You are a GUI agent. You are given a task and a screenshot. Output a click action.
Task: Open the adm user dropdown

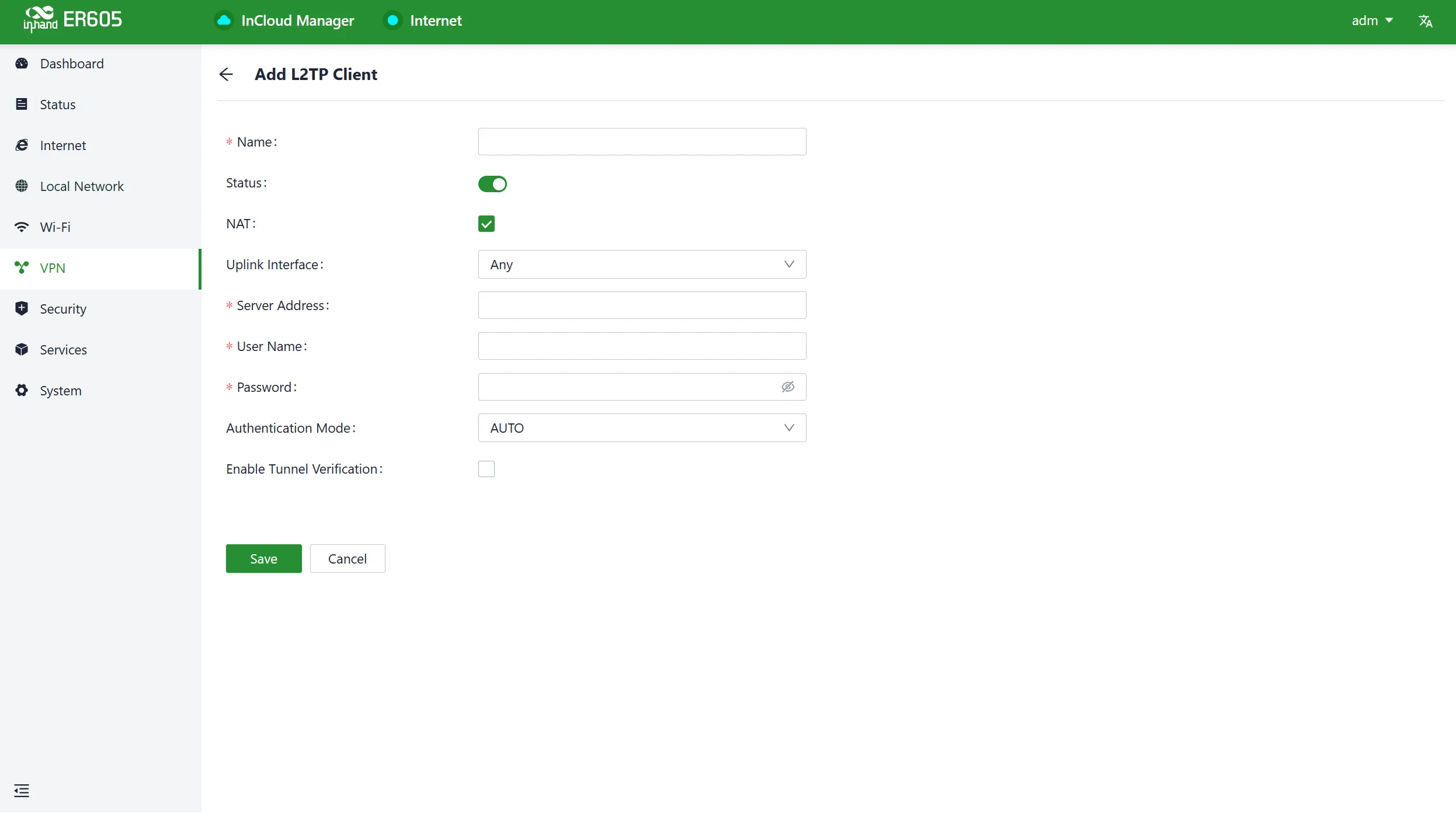click(1372, 21)
